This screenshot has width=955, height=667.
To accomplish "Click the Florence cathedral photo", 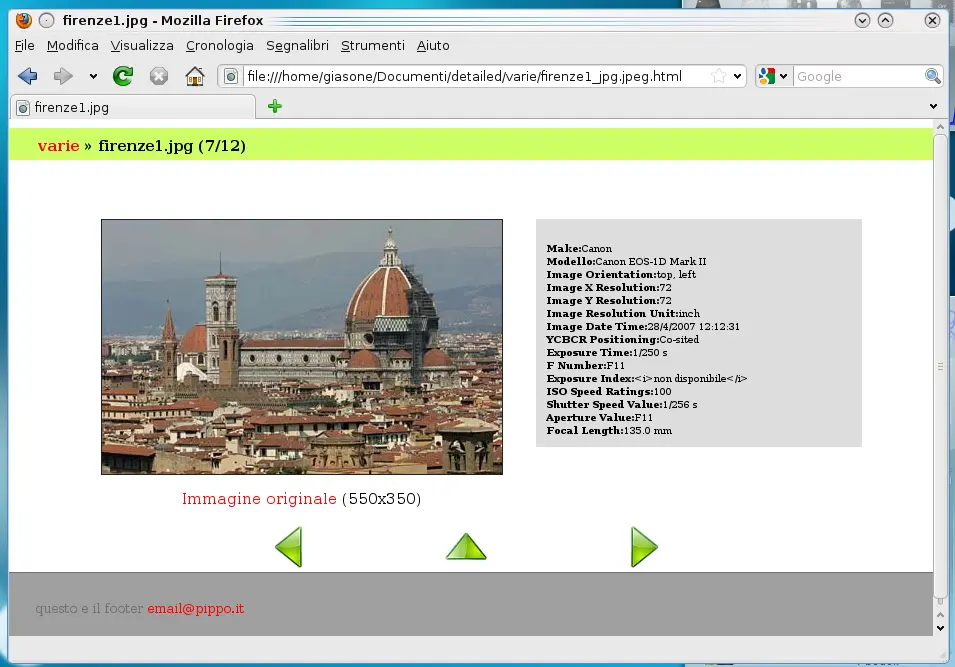I will pyautogui.click(x=301, y=346).
